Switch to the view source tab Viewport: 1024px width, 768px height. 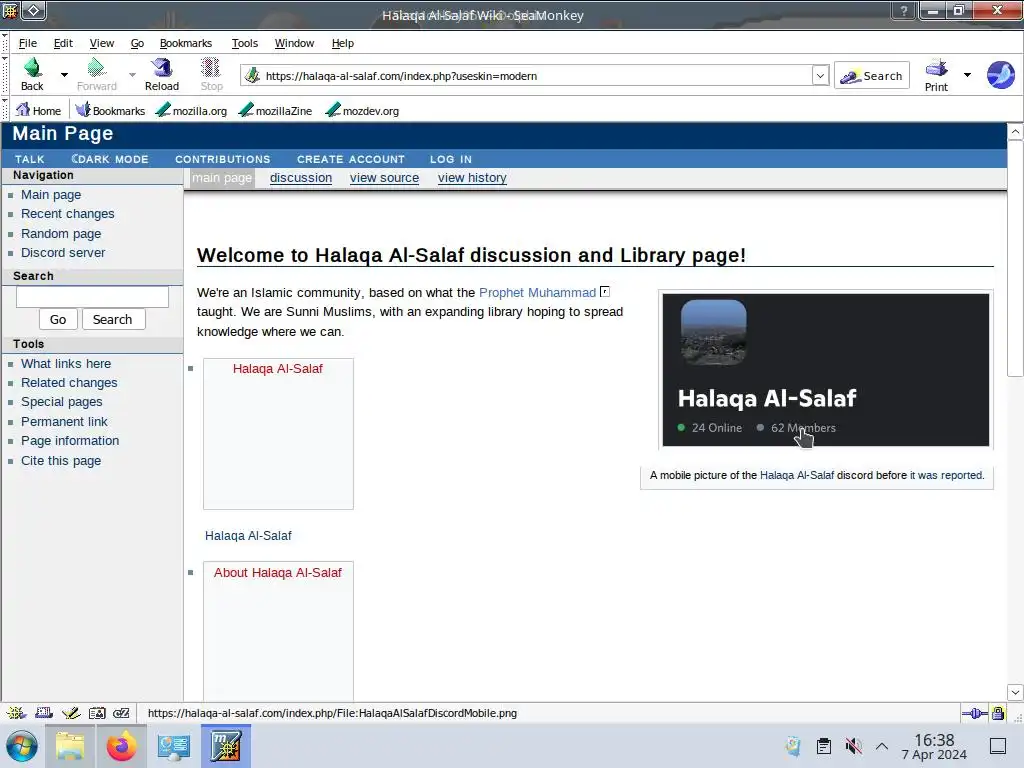[384, 178]
